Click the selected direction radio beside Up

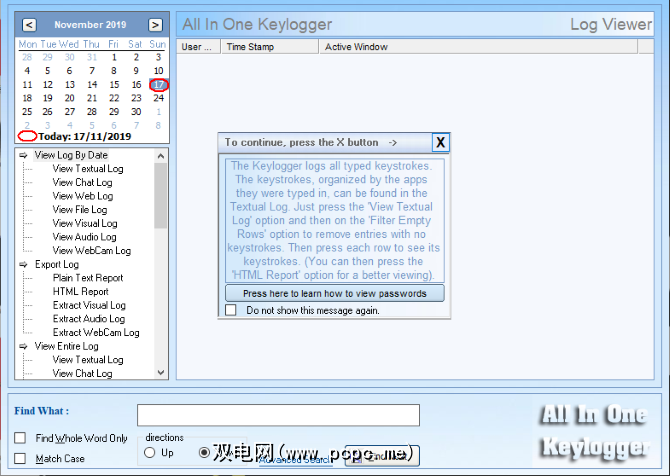click(204, 452)
